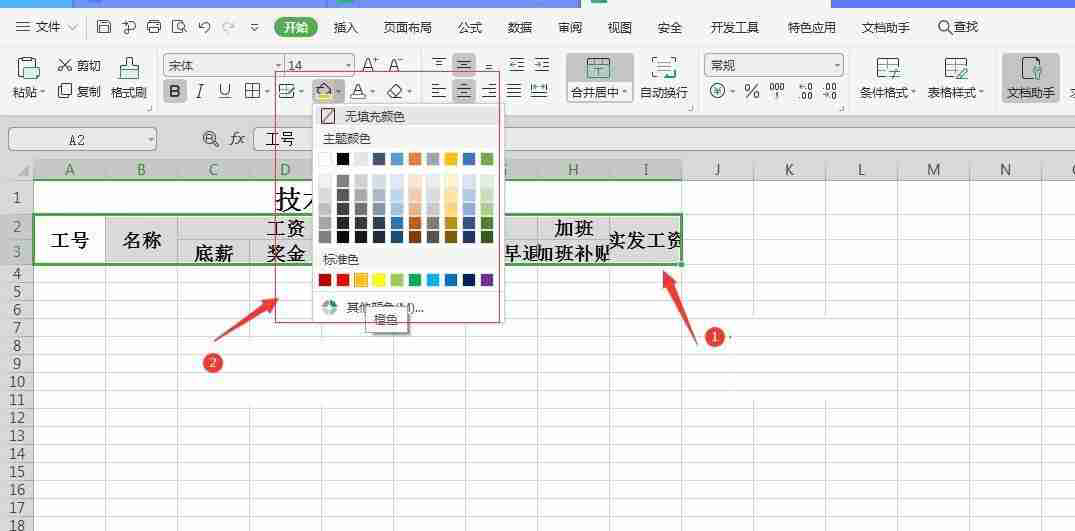Switch to the 开发工具 tab
Image resolution: width=1075 pixels, height=531 pixels.
(x=735, y=28)
